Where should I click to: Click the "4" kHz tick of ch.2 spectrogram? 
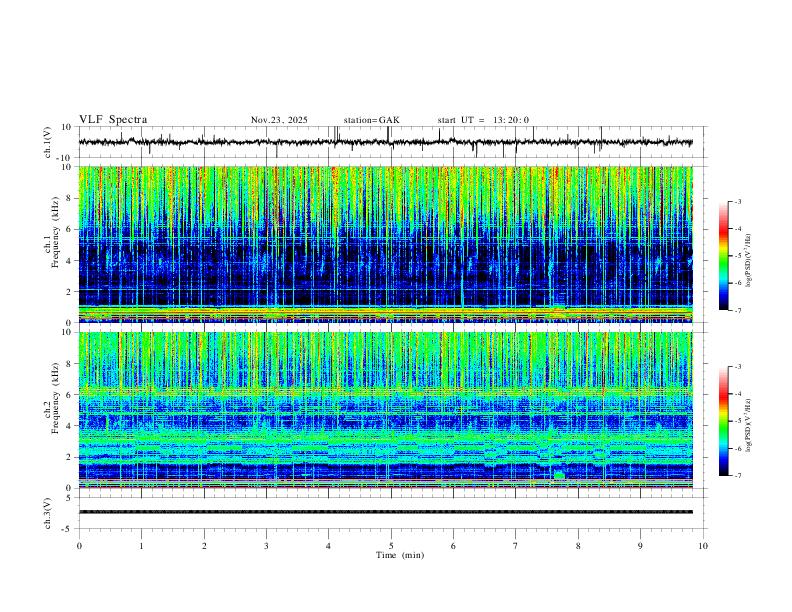coord(69,426)
